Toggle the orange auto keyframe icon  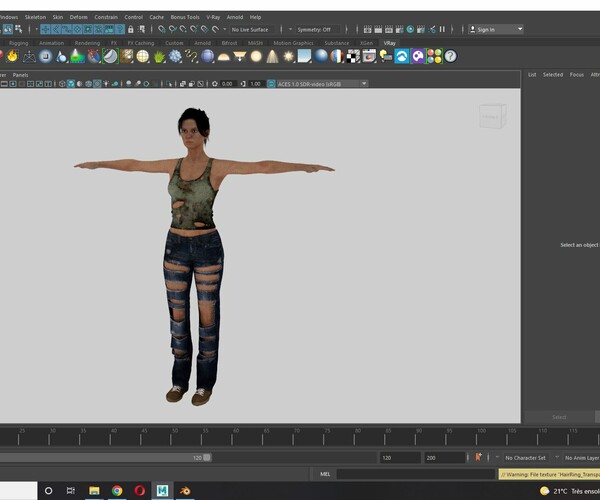coord(478,458)
